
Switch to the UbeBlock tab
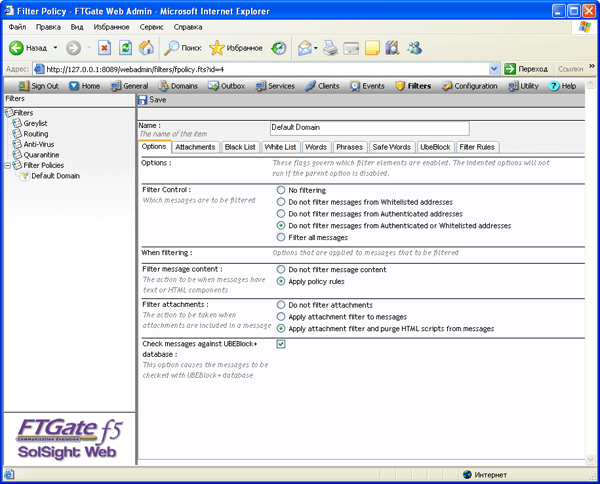coord(435,147)
